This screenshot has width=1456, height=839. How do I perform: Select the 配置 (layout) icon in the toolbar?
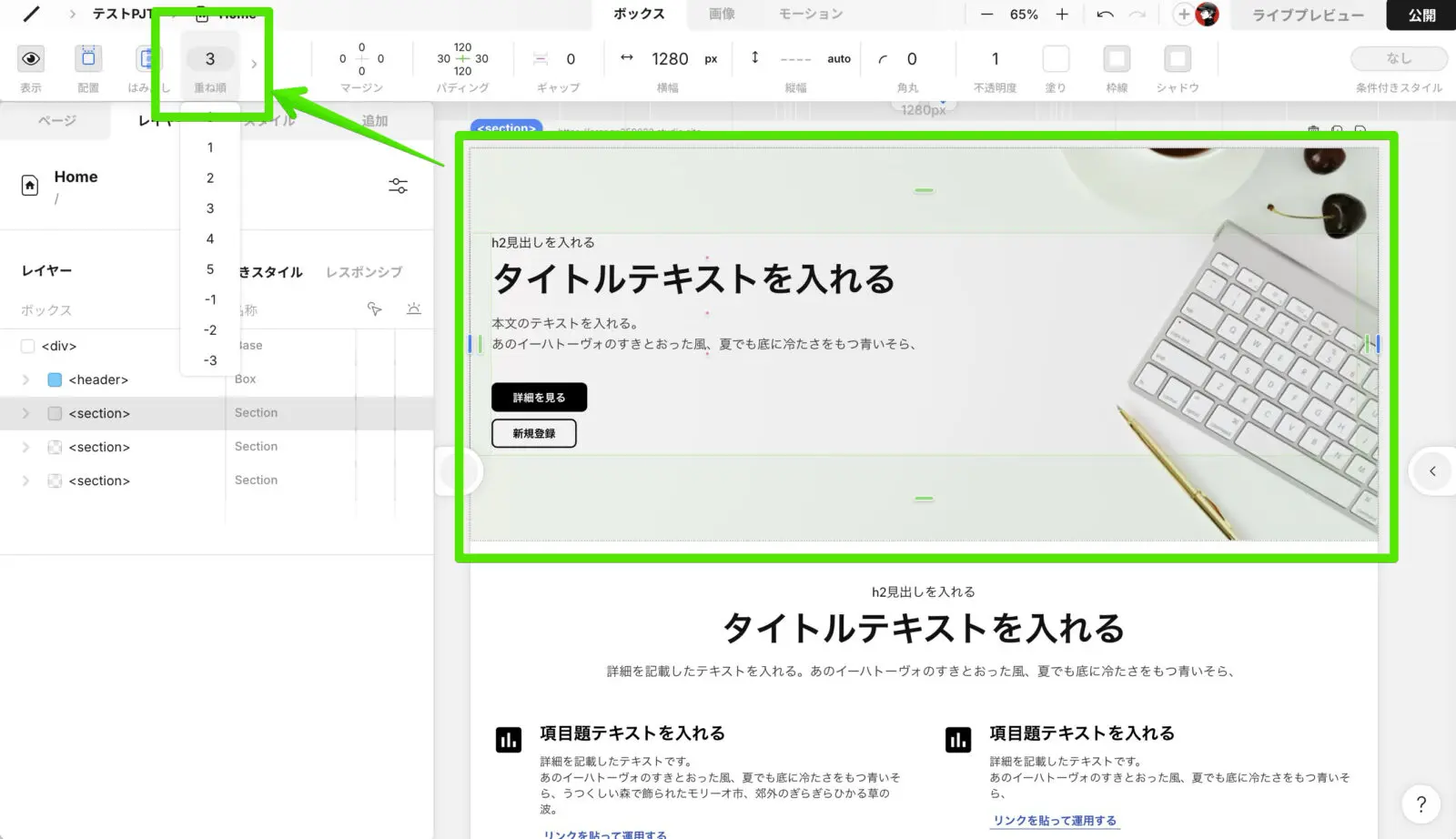pyautogui.click(x=87, y=57)
